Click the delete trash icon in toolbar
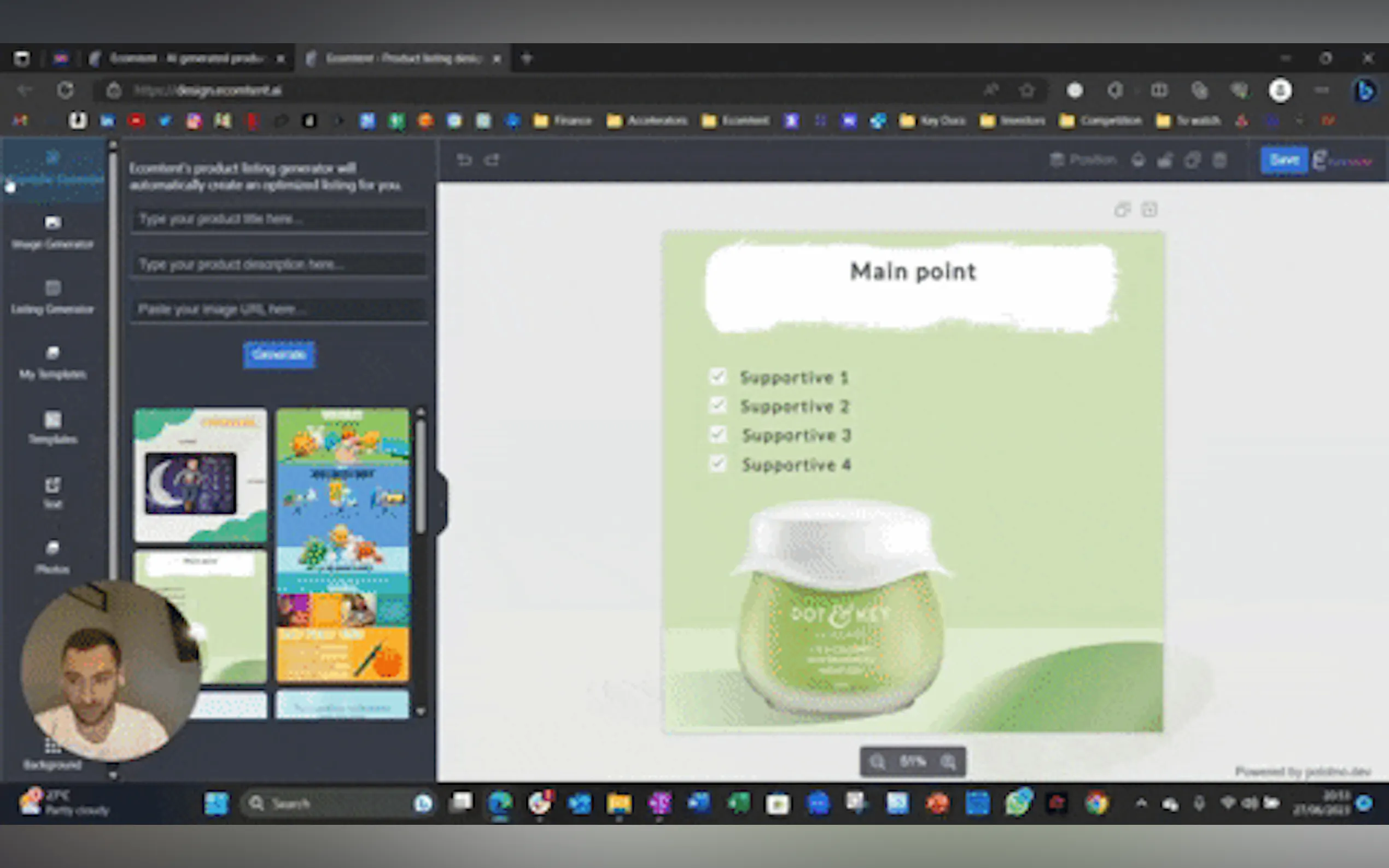Screen dimensions: 1389x868 coord(1220,160)
